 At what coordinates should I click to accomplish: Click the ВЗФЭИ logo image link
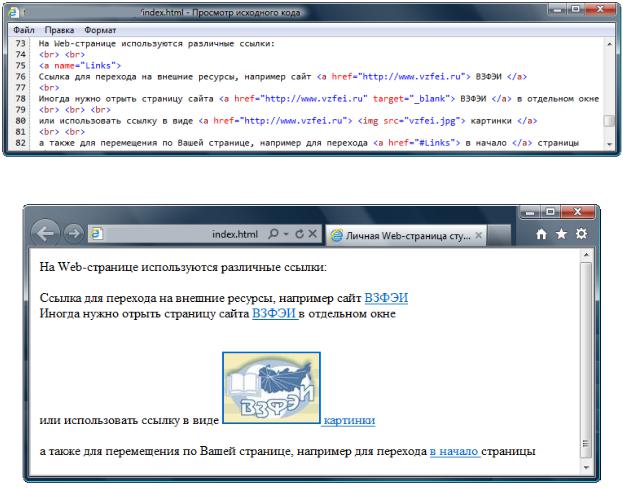coord(271,388)
